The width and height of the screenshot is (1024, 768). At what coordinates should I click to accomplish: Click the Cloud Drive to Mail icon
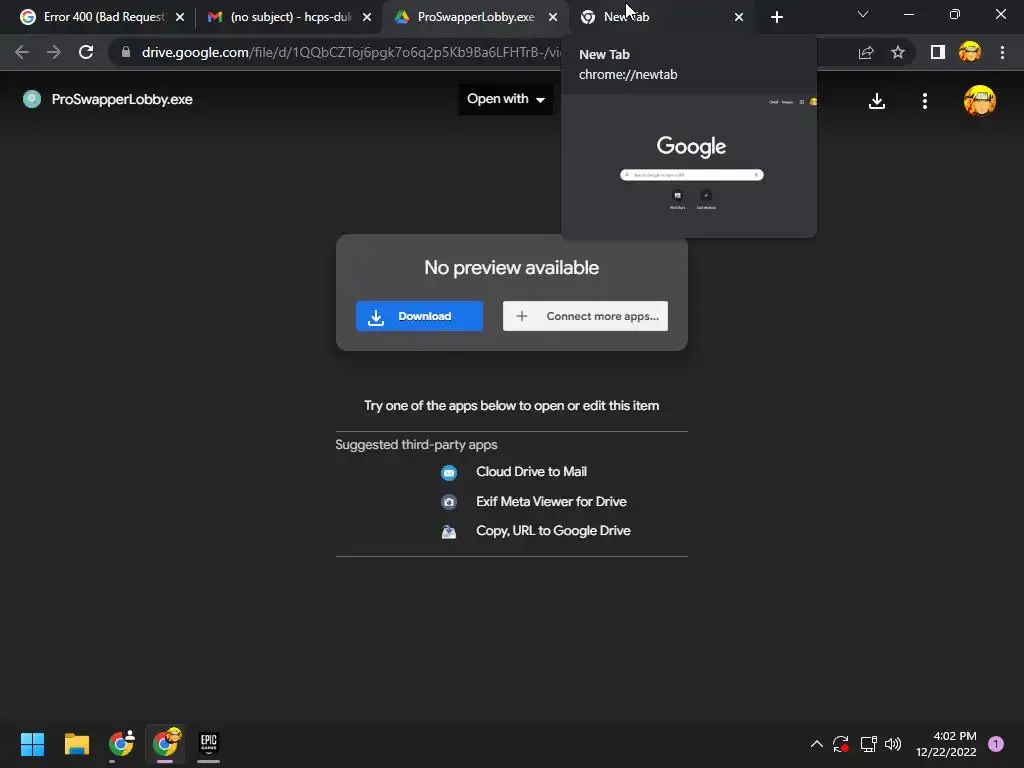click(449, 472)
